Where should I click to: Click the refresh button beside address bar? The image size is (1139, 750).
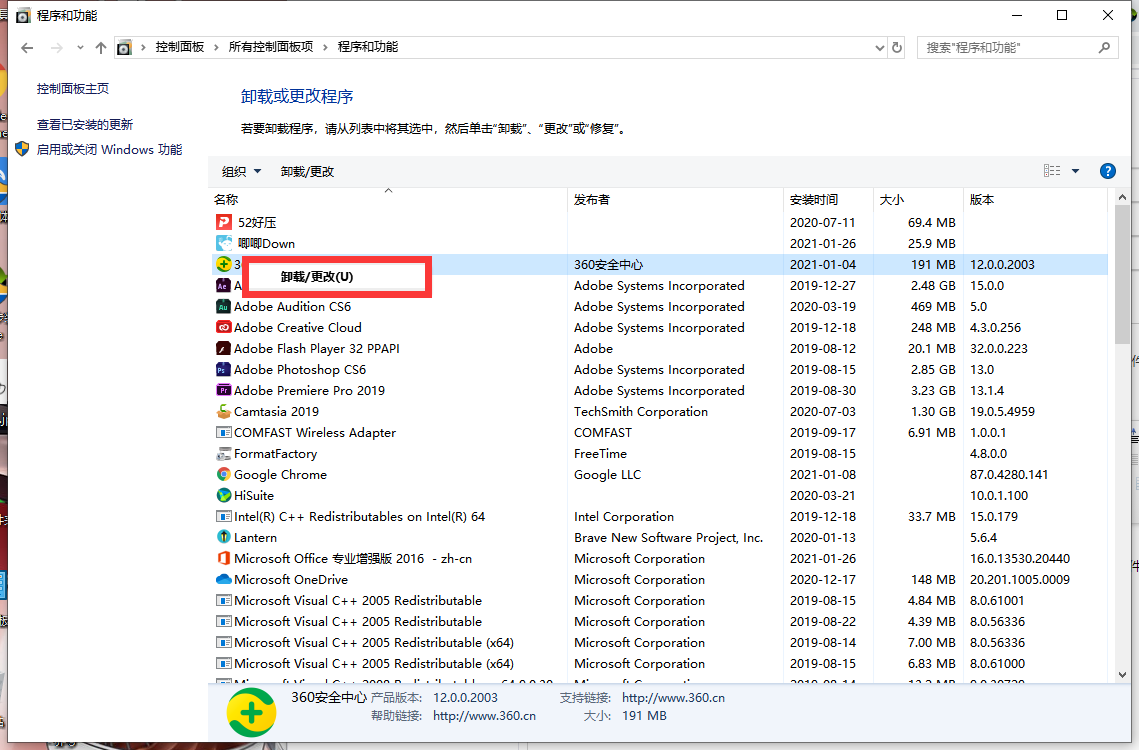point(897,47)
